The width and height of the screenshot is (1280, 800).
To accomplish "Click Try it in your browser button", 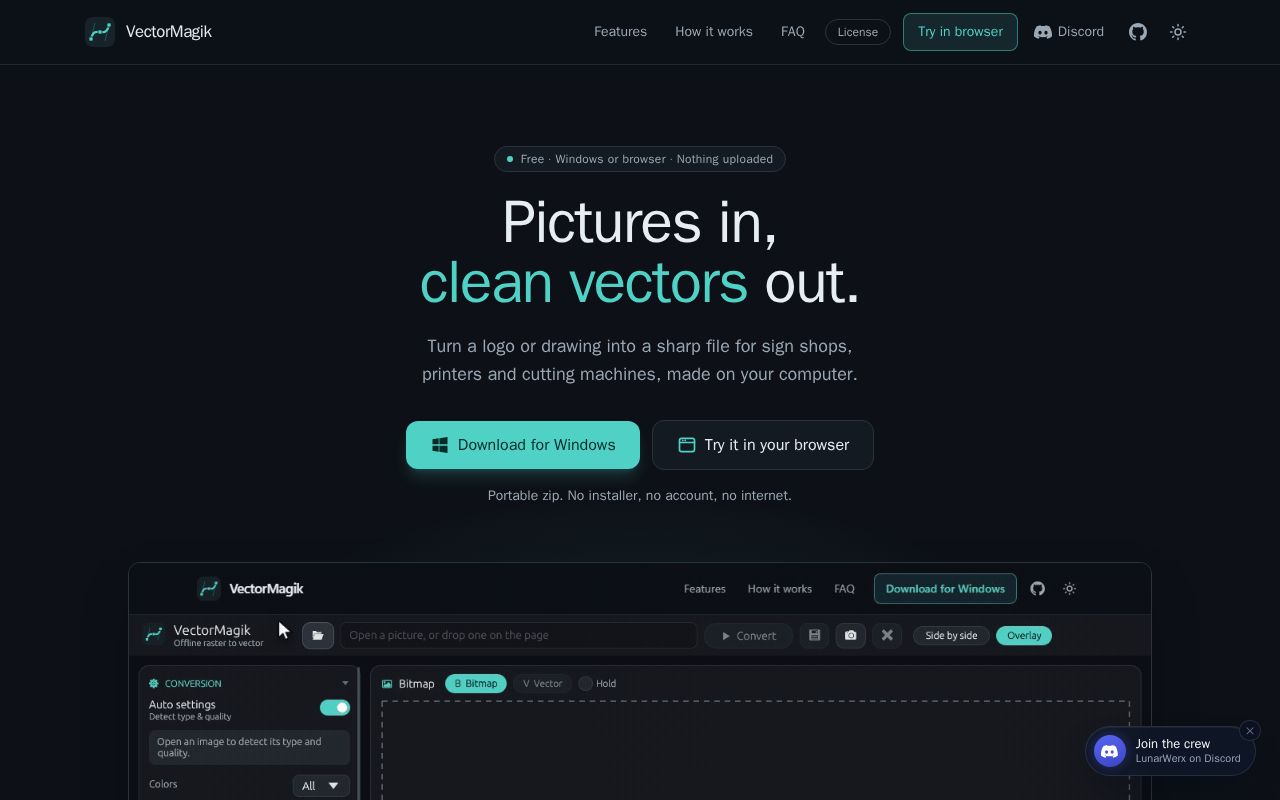I will click(x=763, y=445).
